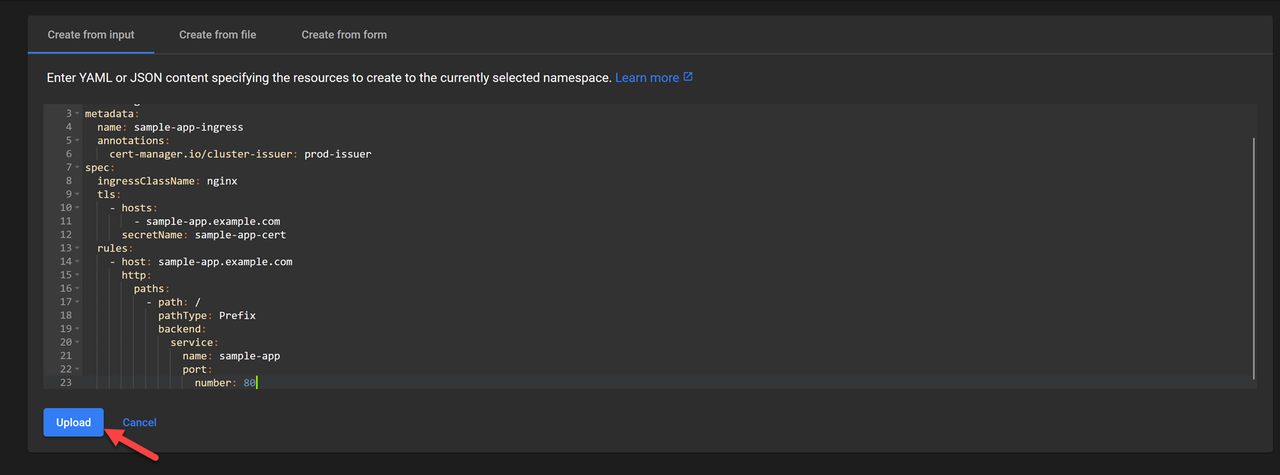Follow the Learn more link
The height and width of the screenshot is (475, 1280).
tap(646, 77)
